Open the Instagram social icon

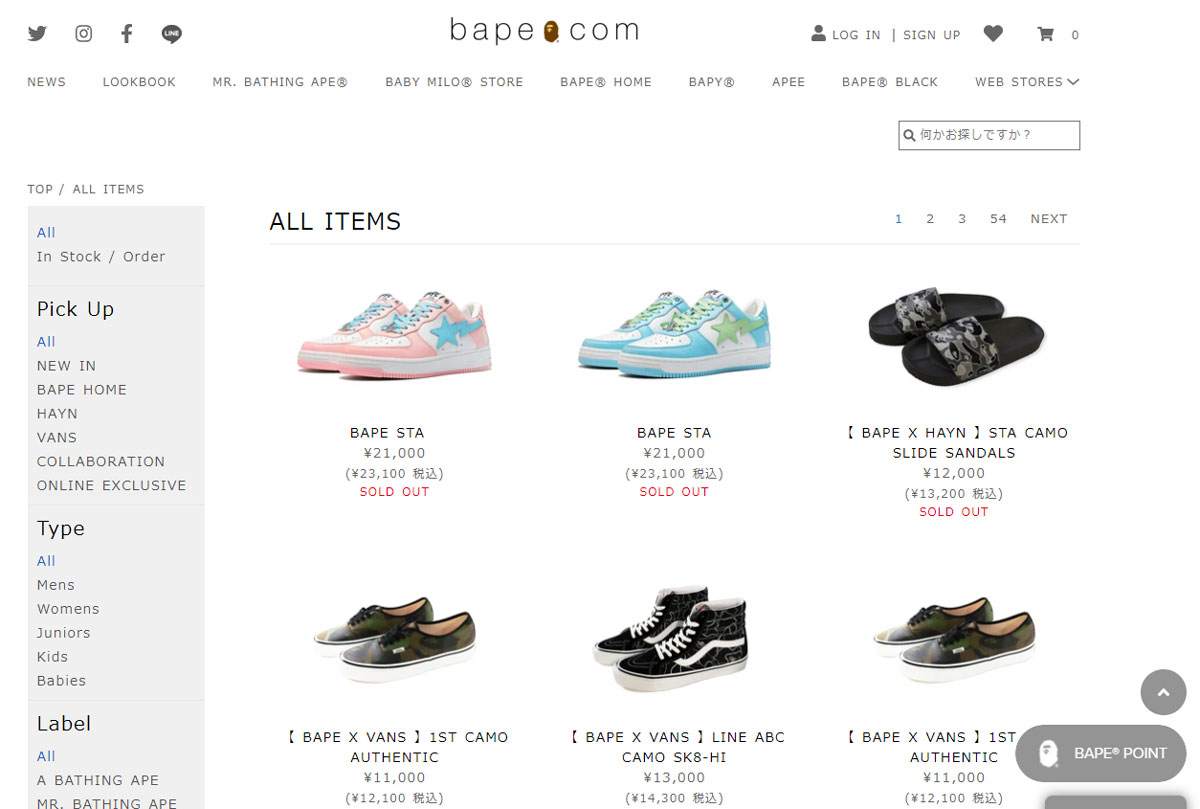(84, 34)
